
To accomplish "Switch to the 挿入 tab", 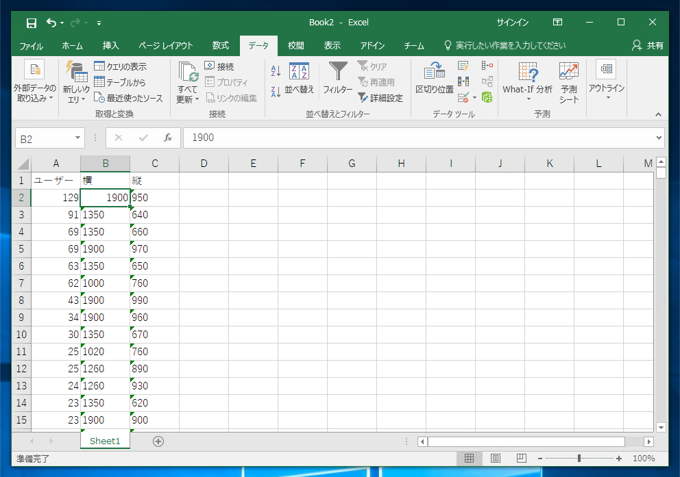I will coord(110,45).
